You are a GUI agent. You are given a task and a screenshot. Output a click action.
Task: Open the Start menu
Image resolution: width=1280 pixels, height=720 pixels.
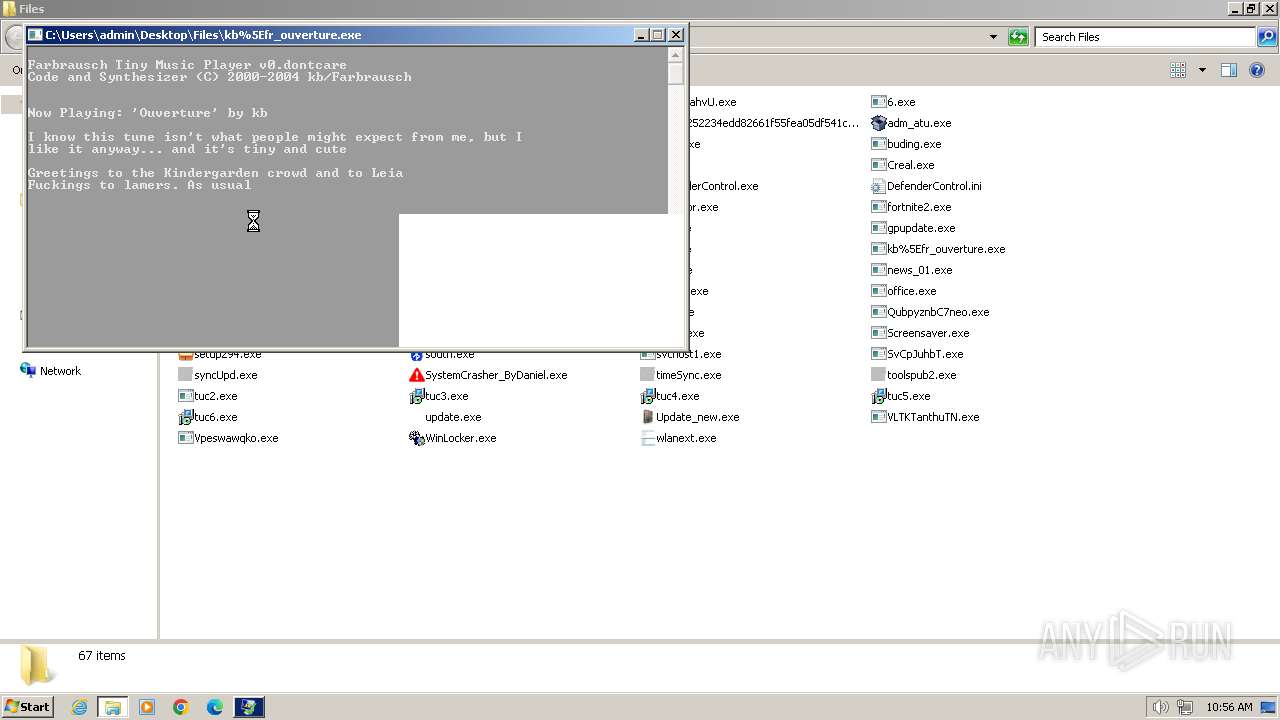click(27, 707)
